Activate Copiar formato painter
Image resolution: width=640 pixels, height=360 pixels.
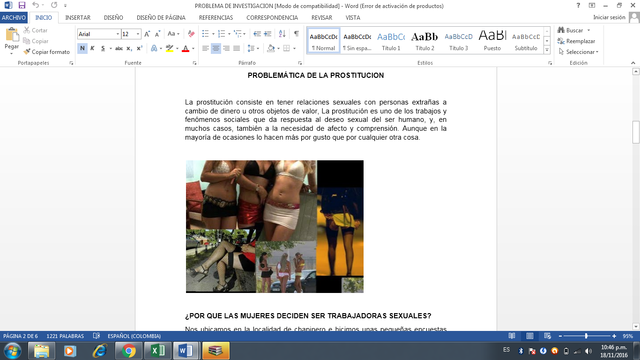click(47, 52)
